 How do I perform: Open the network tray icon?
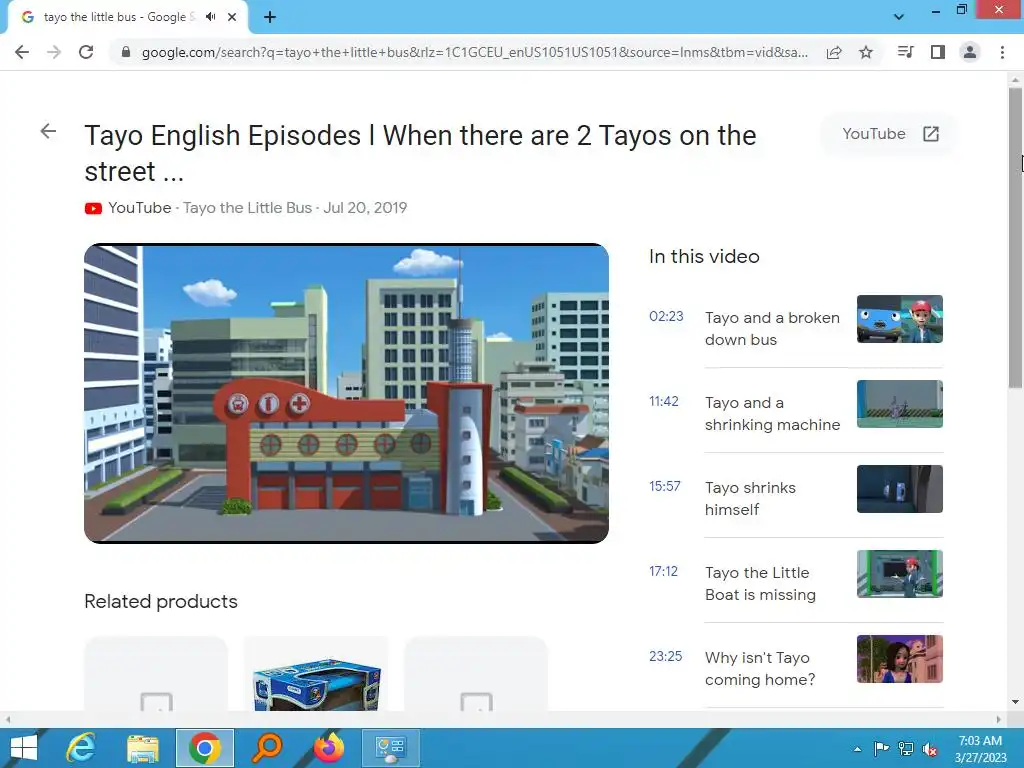pyautogui.click(x=906, y=749)
